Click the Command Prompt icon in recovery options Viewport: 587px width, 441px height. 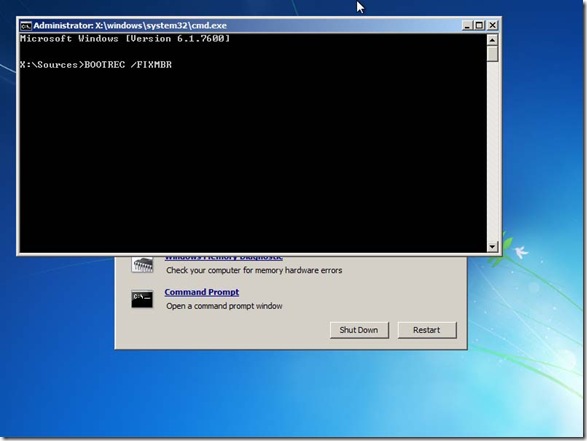pyautogui.click(x=142, y=299)
